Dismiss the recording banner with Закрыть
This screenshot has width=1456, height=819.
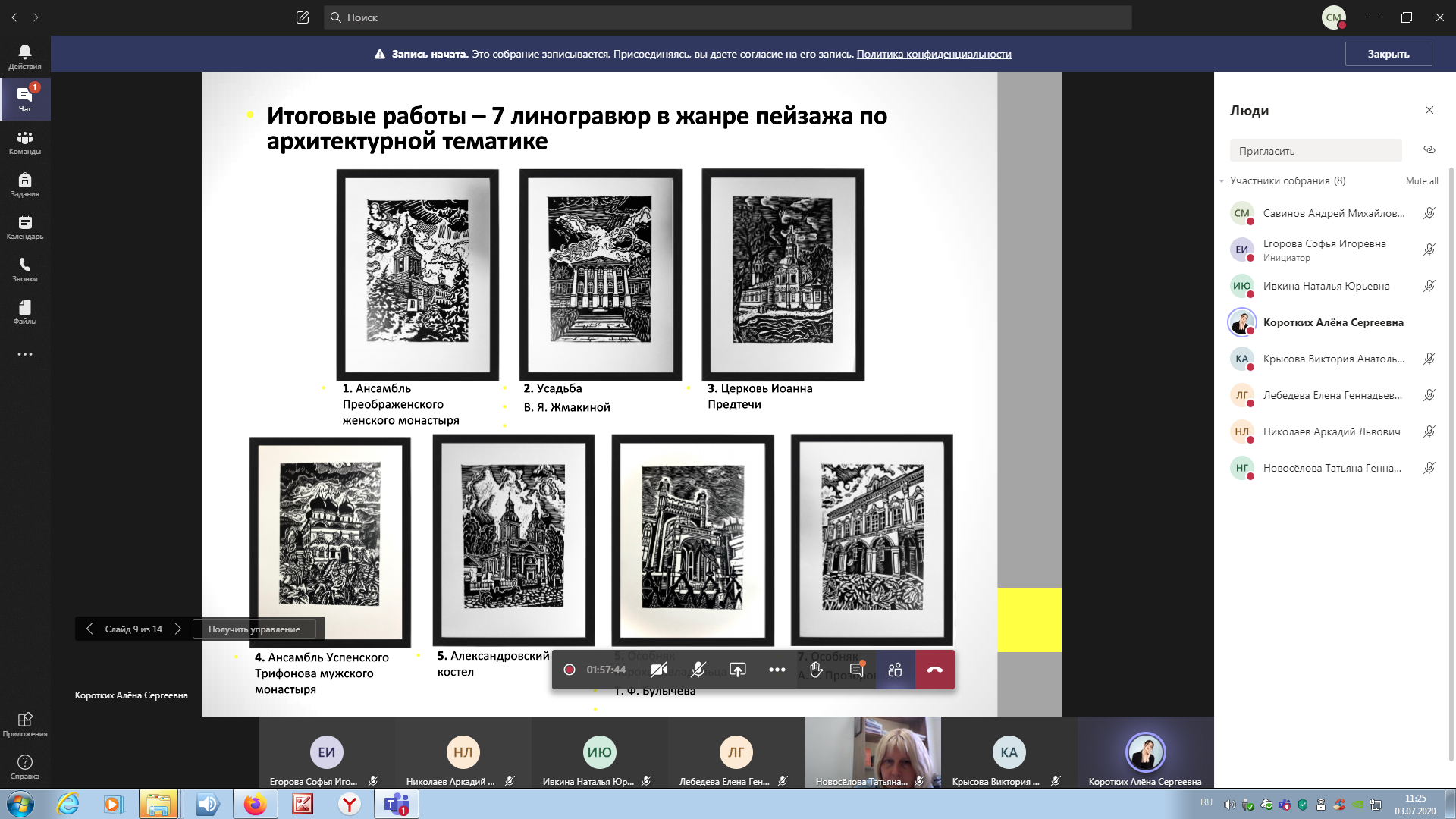(1389, 54)
